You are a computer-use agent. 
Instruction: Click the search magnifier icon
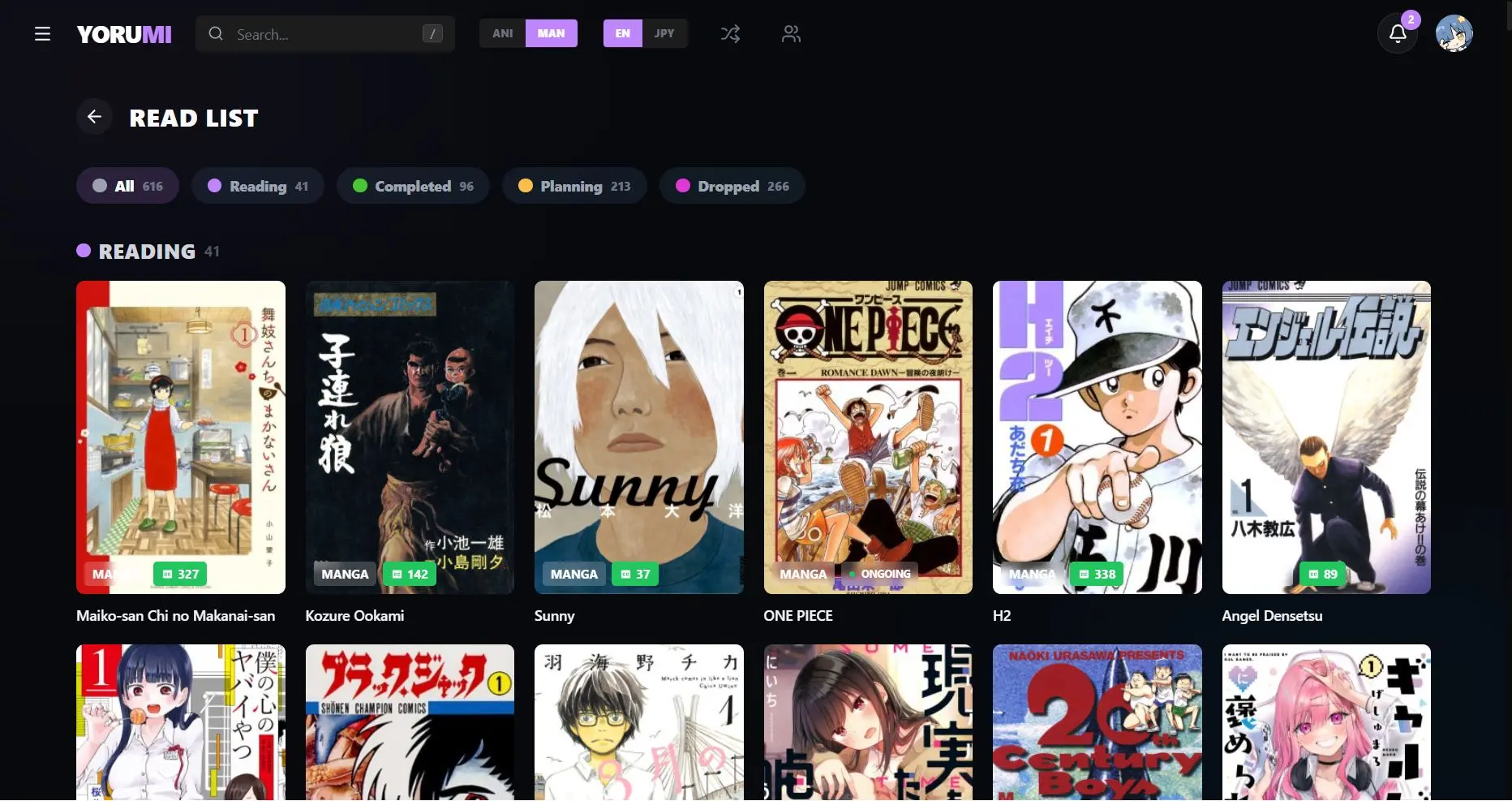click(x=216, y=34)
